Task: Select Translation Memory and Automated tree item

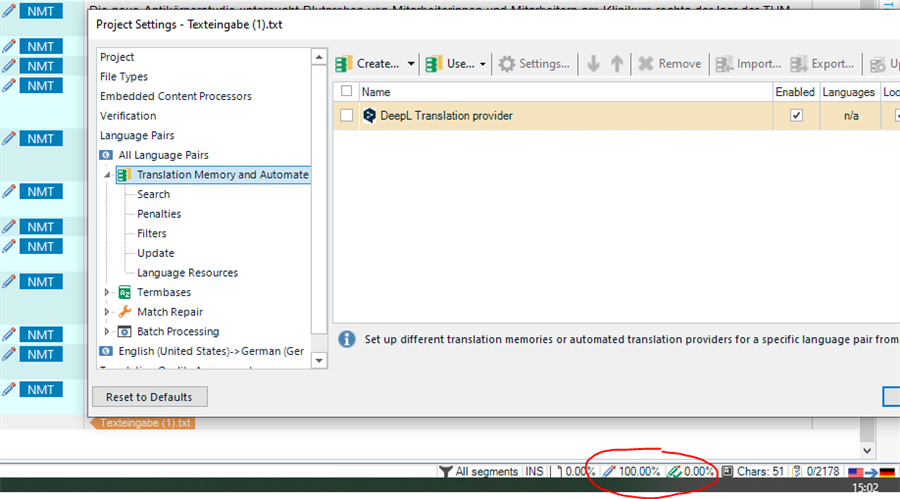Action: [x=223, y=175]
